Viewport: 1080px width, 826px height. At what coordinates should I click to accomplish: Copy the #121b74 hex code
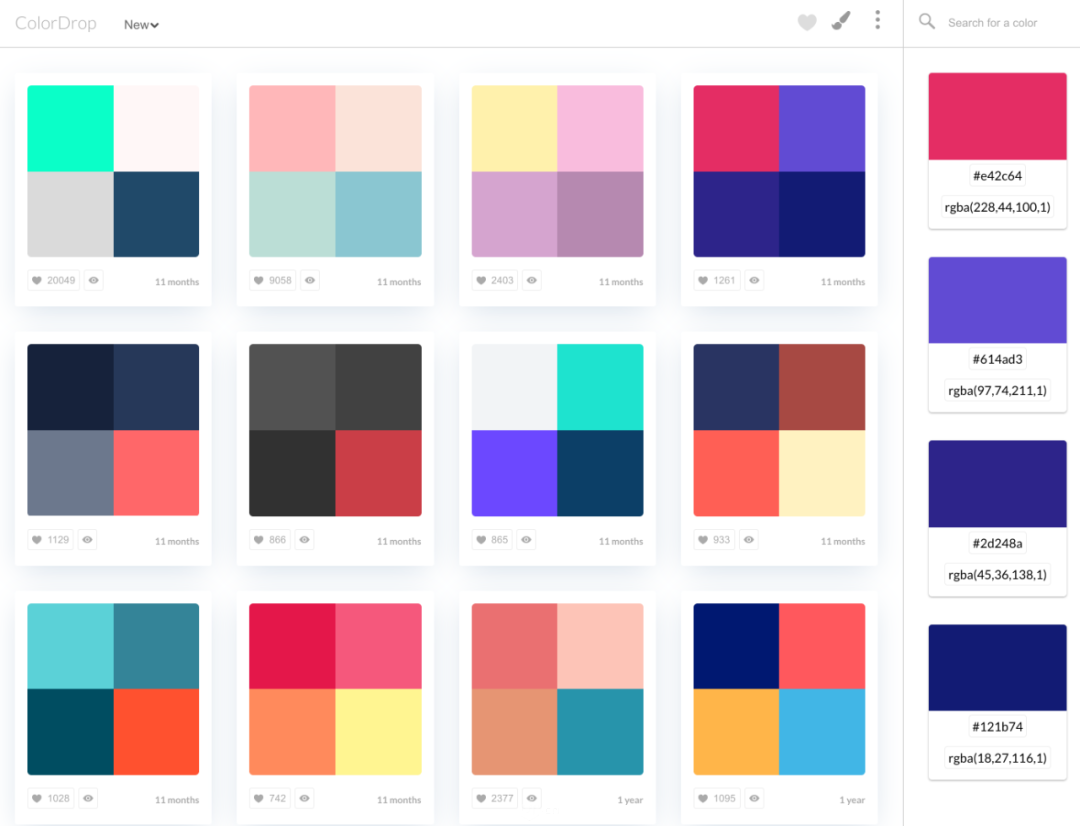[997, 727]
